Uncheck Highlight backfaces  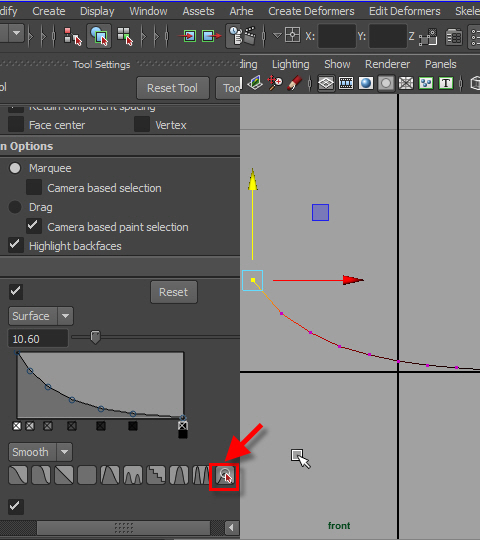16,245
